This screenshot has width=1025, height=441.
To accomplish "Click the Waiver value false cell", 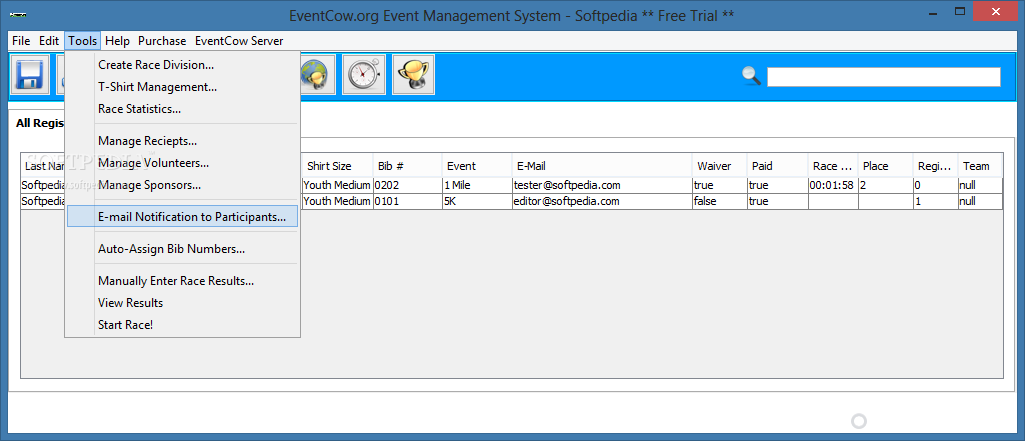I will 720,201.
